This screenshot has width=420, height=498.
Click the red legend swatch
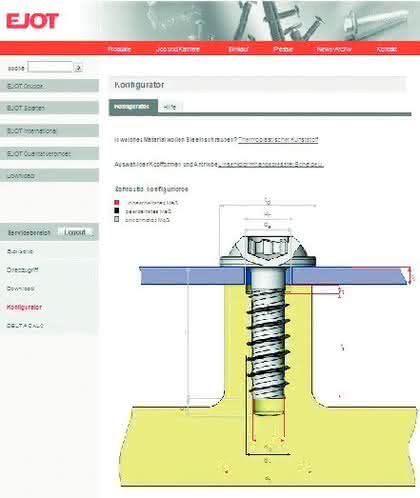coord(117,202)
